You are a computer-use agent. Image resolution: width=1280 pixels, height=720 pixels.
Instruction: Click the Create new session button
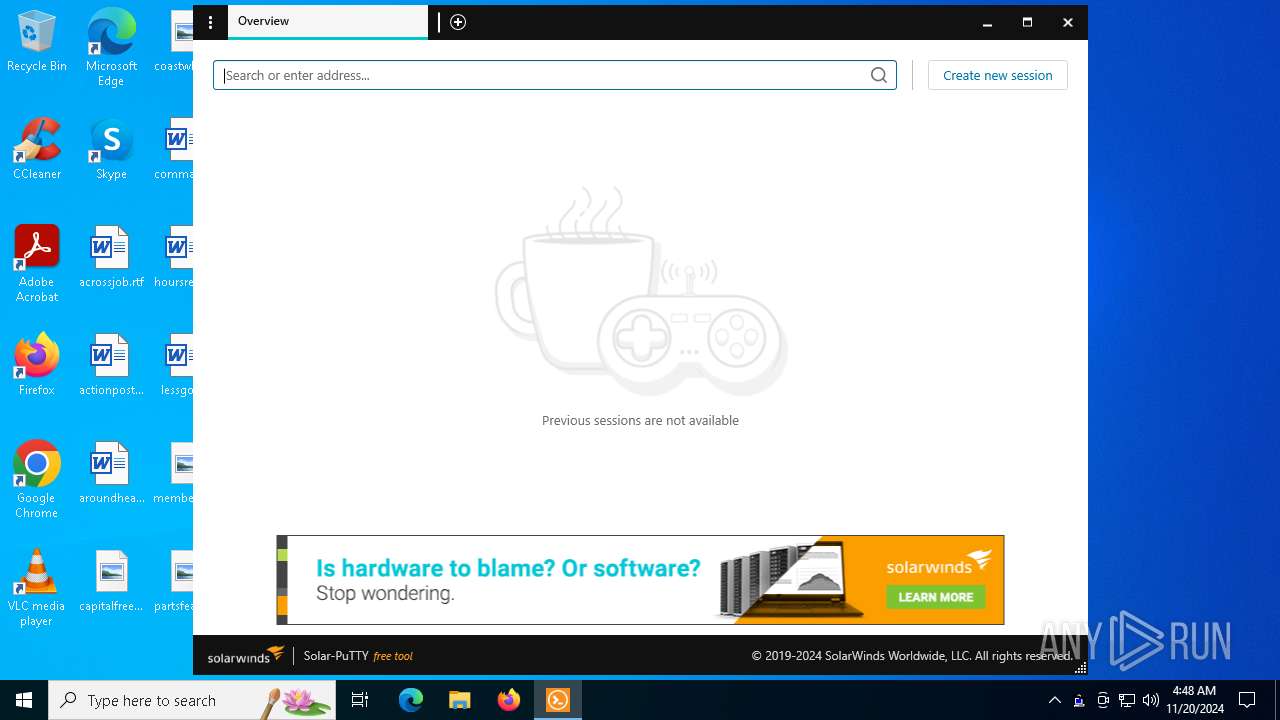tap(998, 75)
